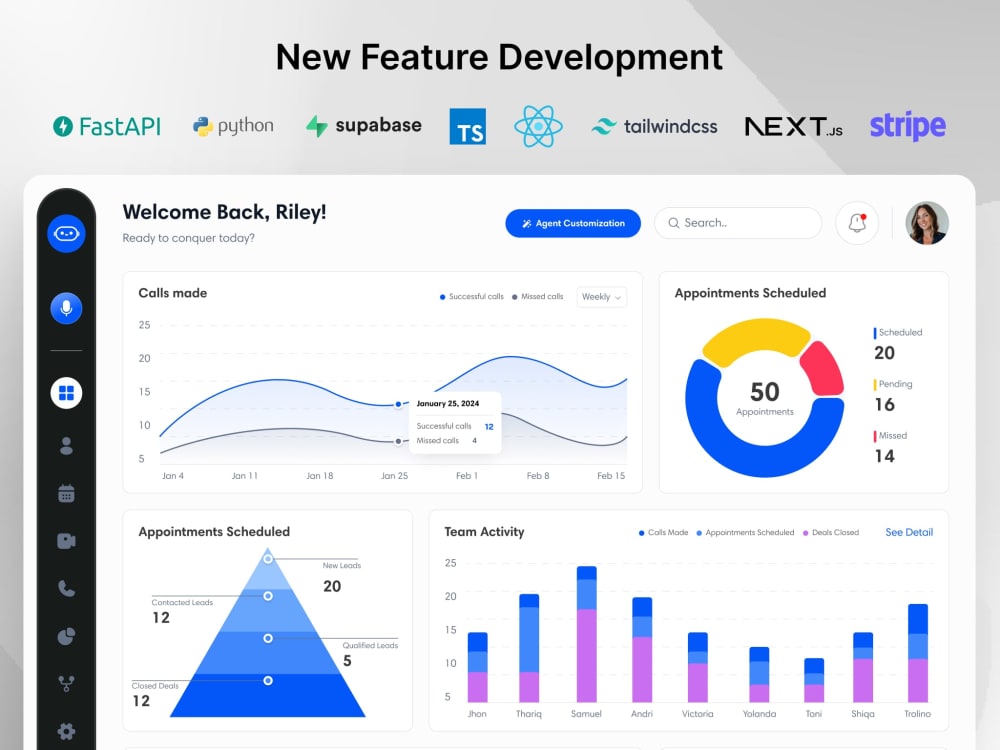Click the Calls made chart title
1000x750 pixels.
tap(173, 293)
